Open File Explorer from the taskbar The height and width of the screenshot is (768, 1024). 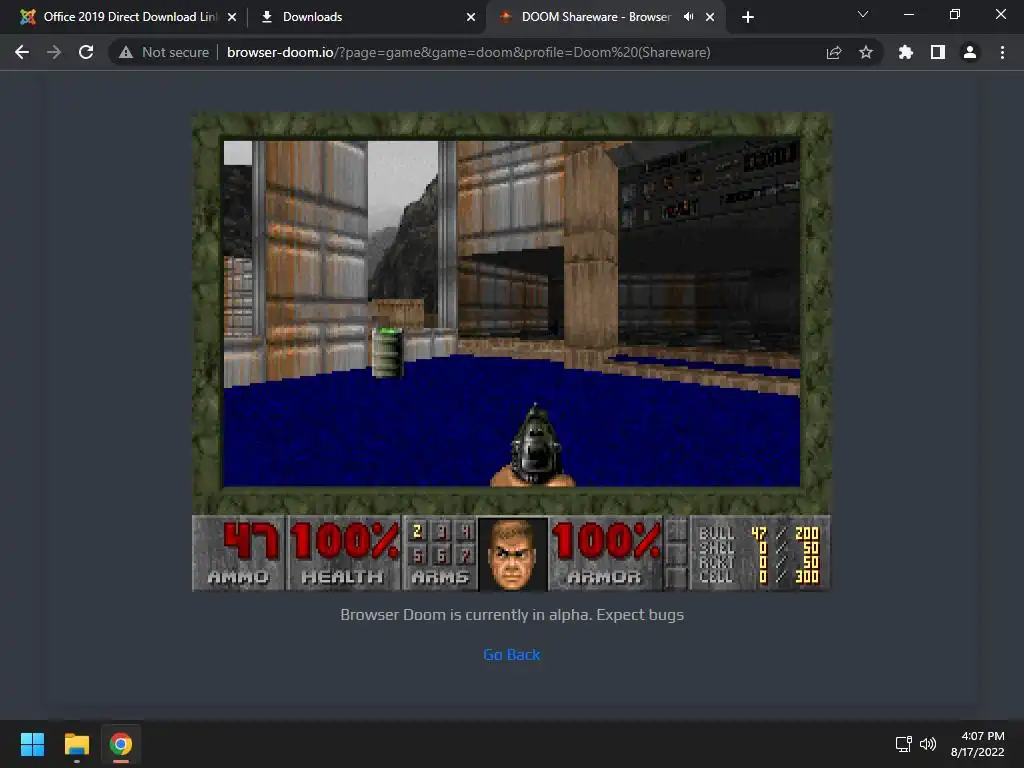point(76,744)
